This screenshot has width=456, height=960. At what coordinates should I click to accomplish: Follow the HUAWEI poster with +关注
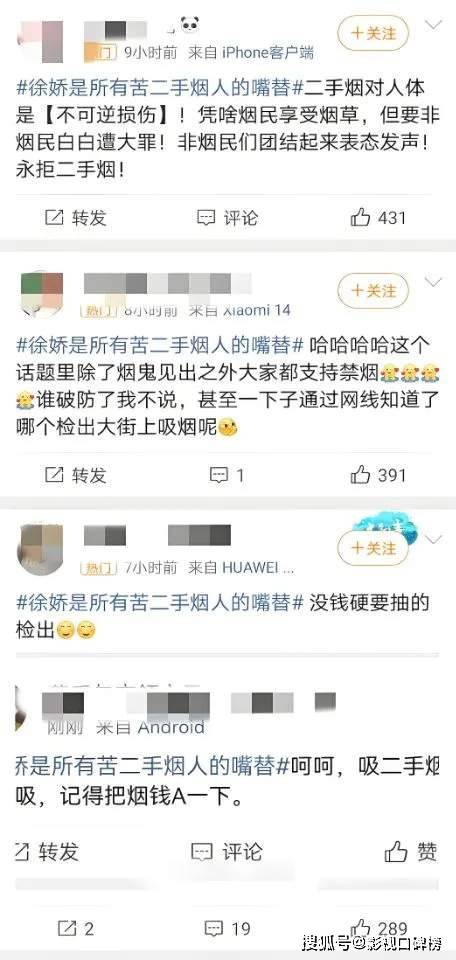pyautogui.click(x=373, y=547)
